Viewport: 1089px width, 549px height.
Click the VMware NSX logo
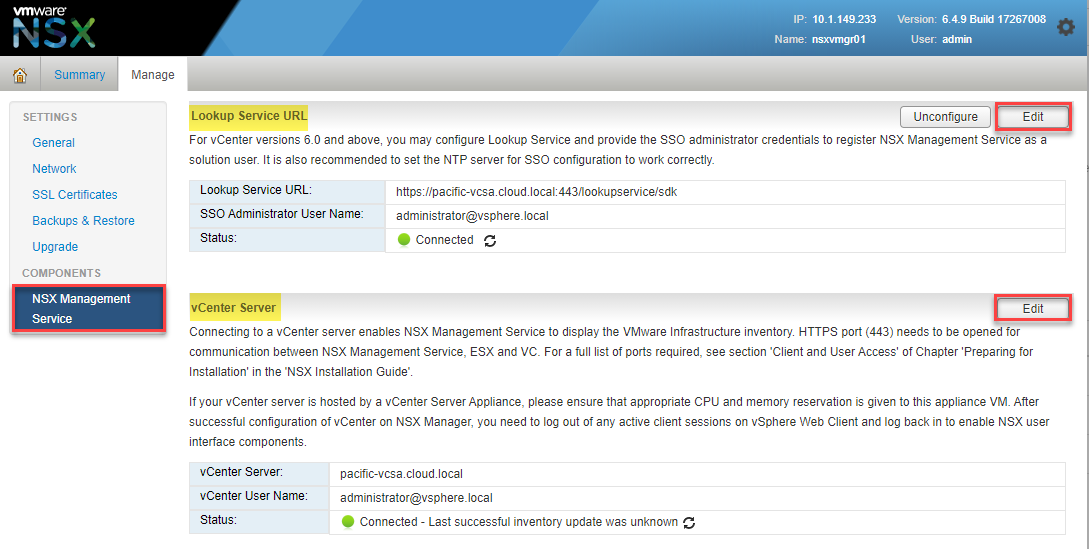point(53,28)
